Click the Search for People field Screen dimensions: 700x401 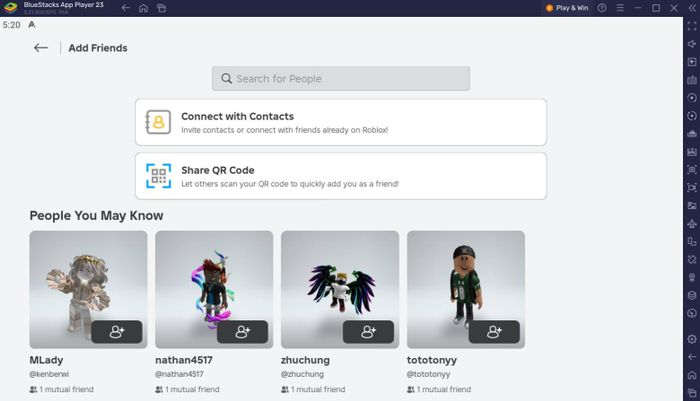tap(341, 79)
